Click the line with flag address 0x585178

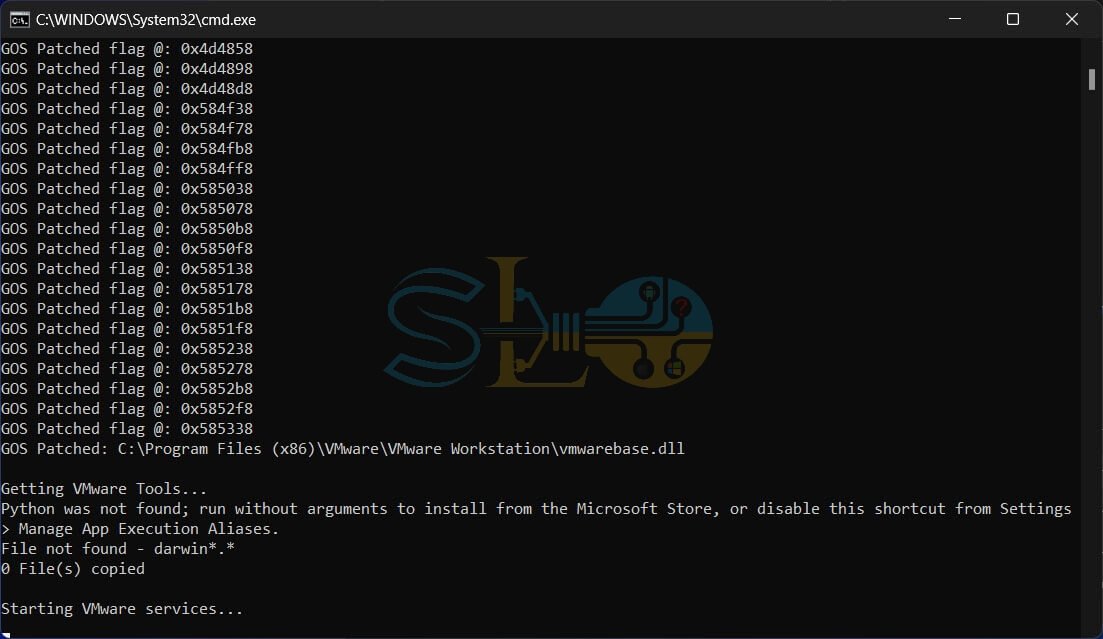point(127,289)
